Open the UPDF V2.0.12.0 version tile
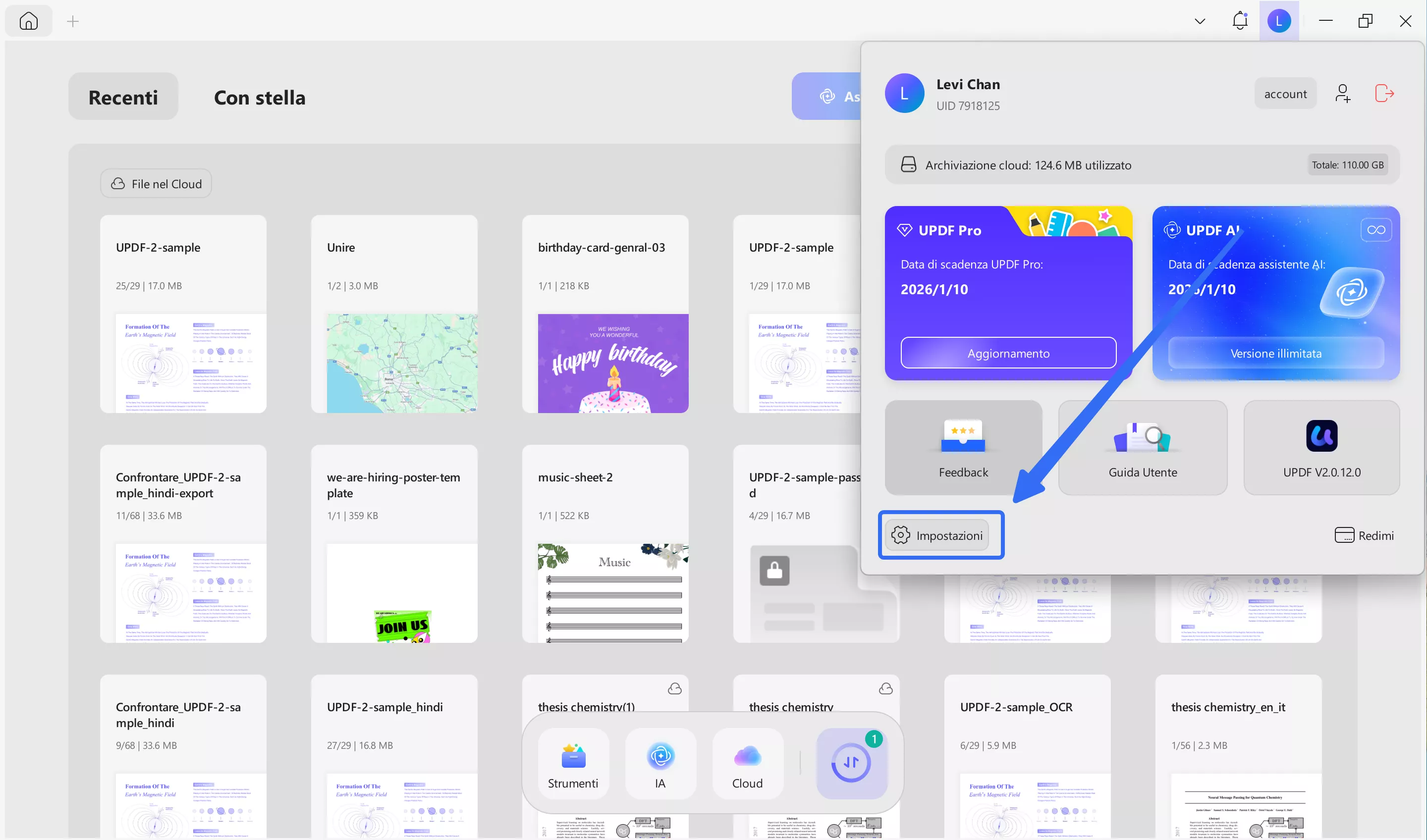Image resolution: width=1427 pixels, height=840 pixels. (x=1321, y=448)
